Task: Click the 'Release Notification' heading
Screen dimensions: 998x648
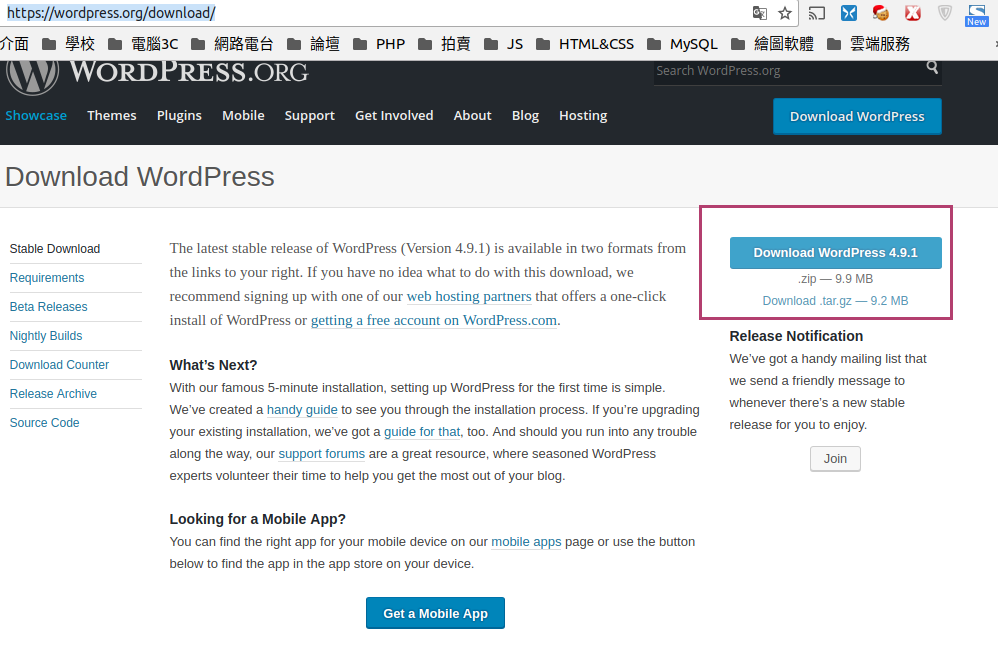Action: tap(796, 336)
